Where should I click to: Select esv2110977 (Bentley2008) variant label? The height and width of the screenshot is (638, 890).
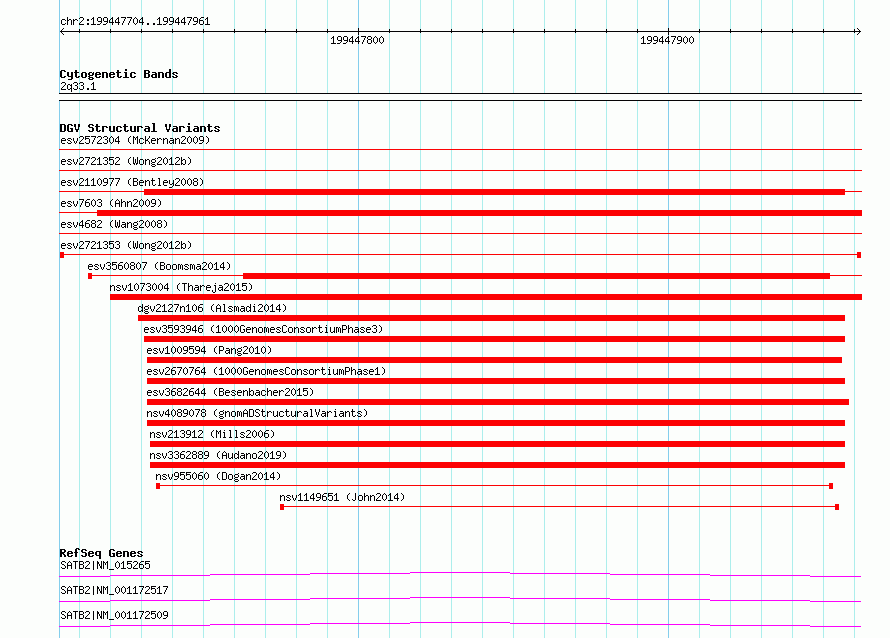132,182
